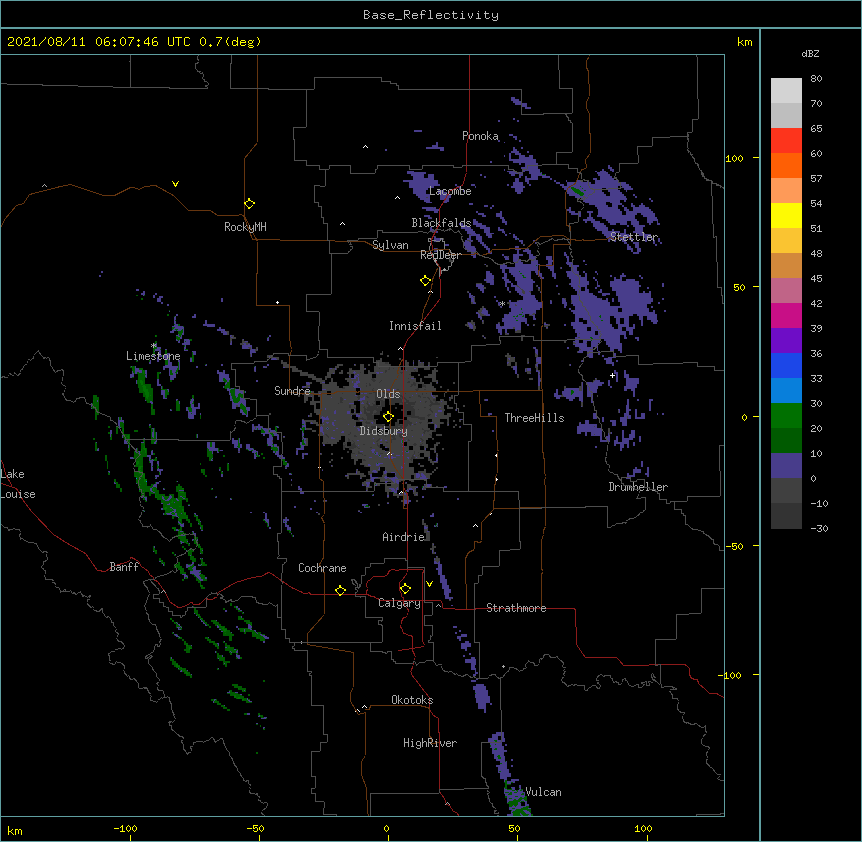The height and width of the screenshot is (842, 862).
Task: Click the Okotoks label
Action: [x=412, y=700]
